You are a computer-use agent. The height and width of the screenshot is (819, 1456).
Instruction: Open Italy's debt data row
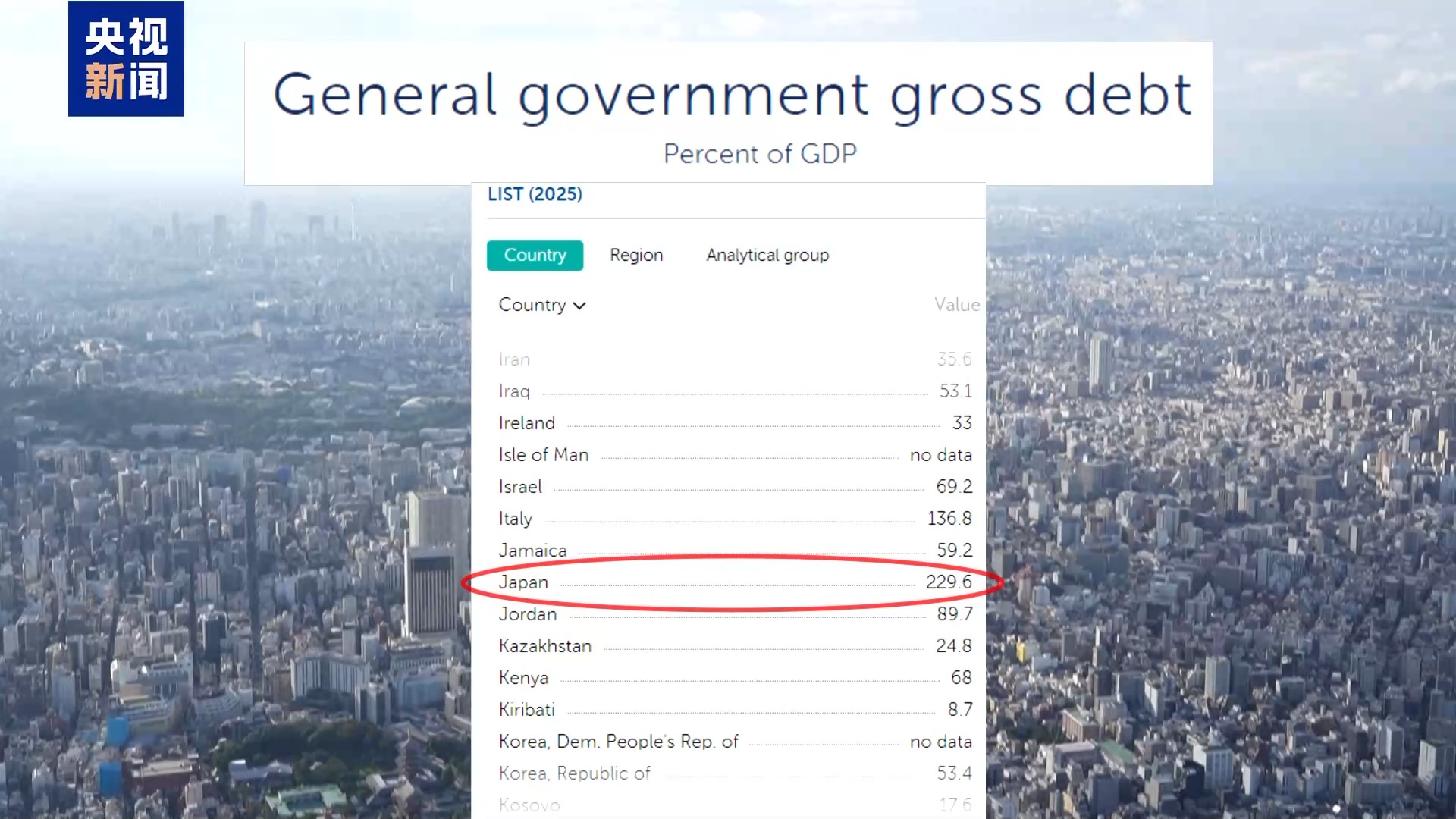coord(515,518)
